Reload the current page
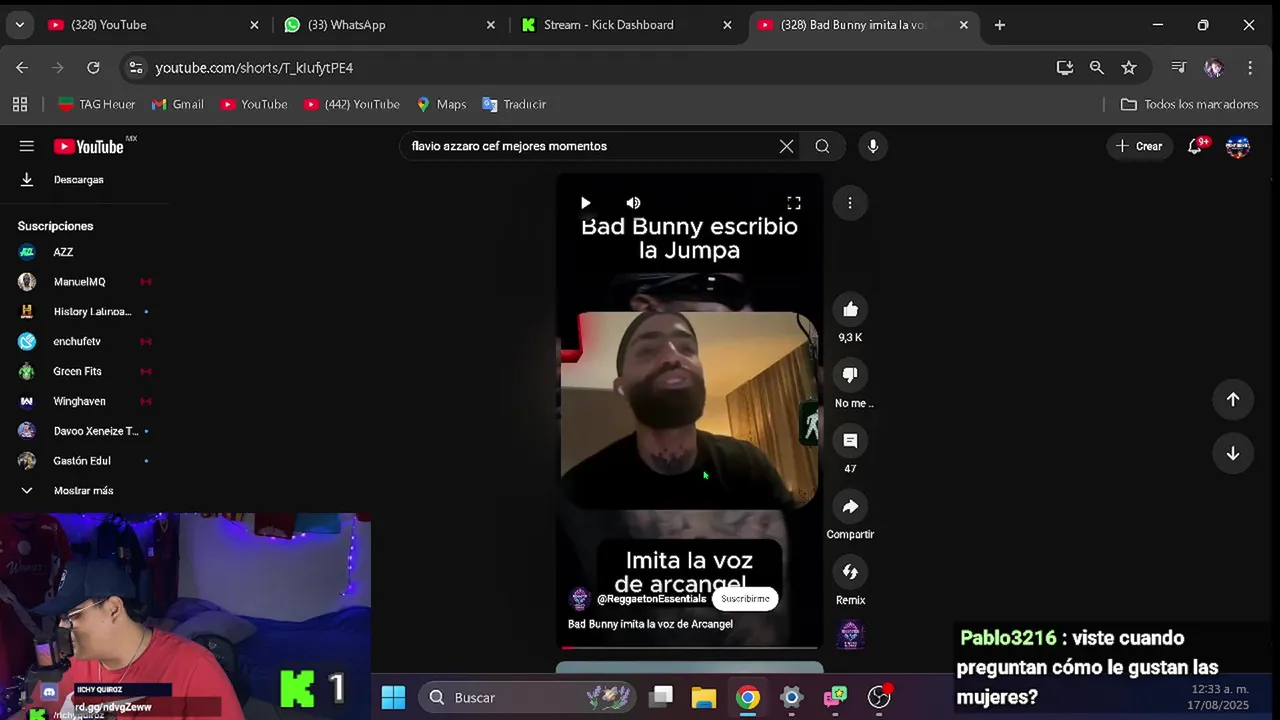 click(93, 68)
